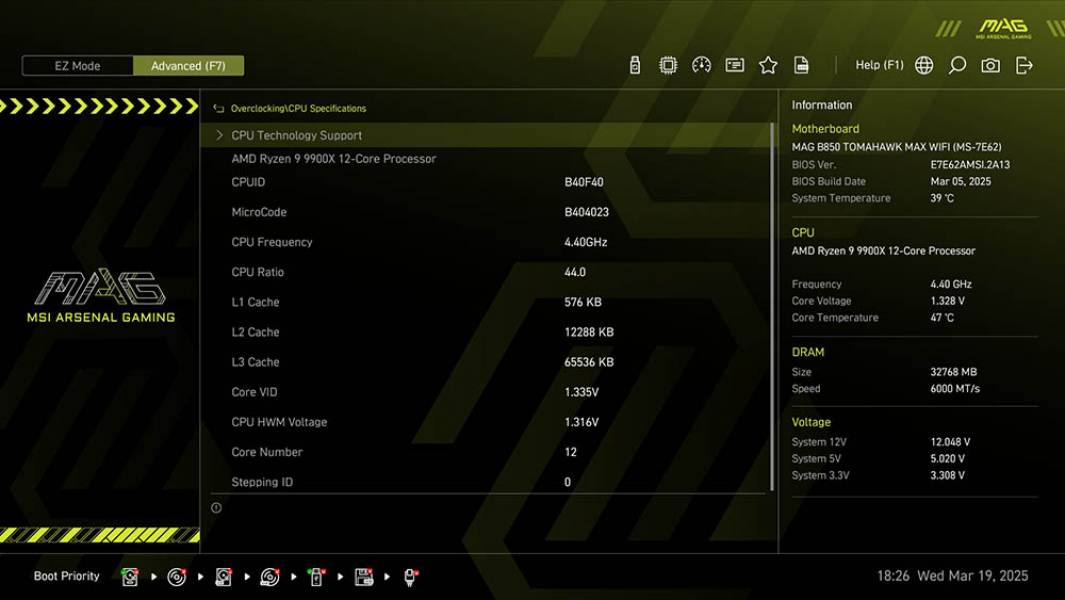Open the magnifier search icon
Image resolution: width=1065 pixels, height=600 pixels.
pos(957,65)
